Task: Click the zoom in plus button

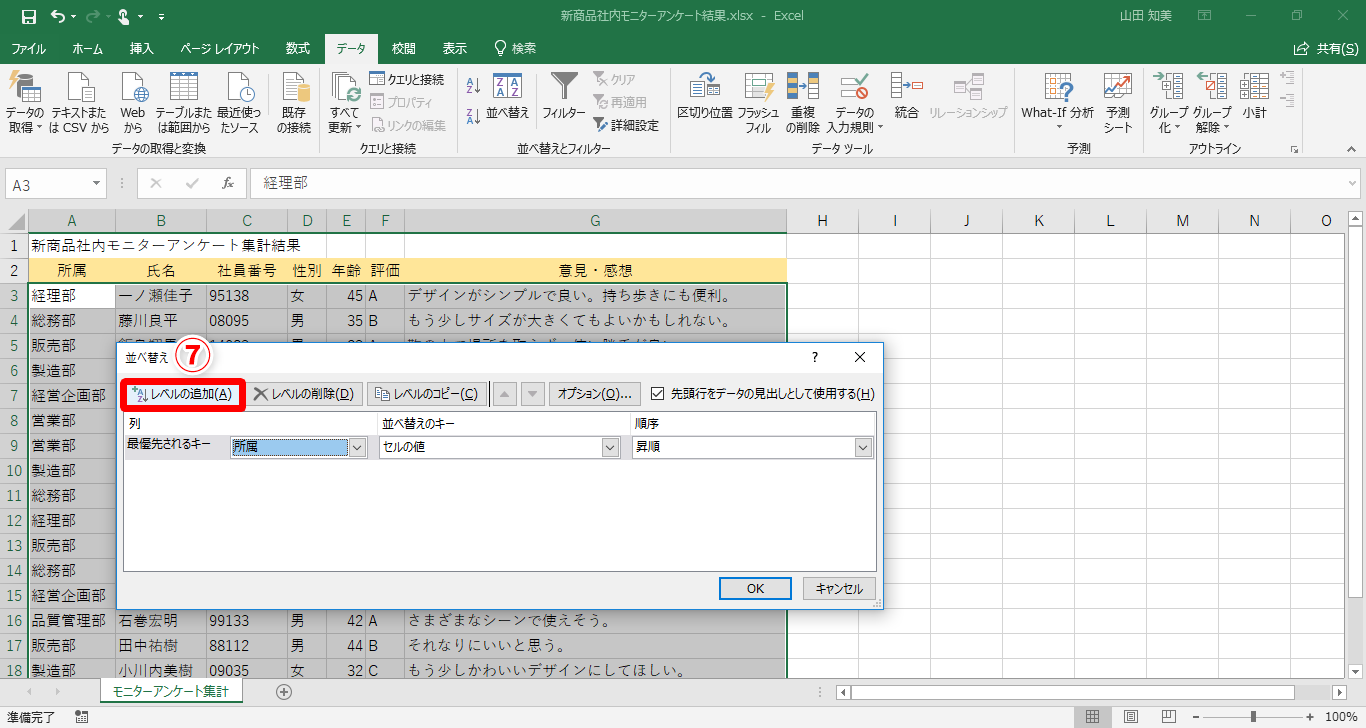Action: coord(1311,716)
